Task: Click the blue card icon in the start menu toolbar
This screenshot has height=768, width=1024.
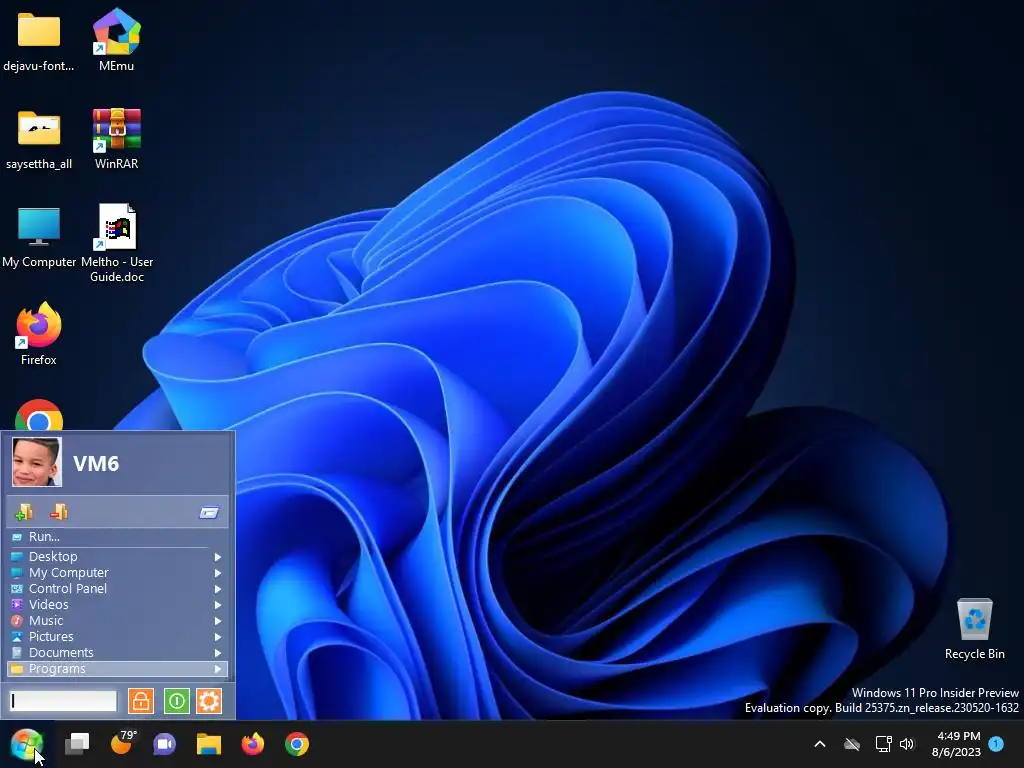Action: pos(209,512)
